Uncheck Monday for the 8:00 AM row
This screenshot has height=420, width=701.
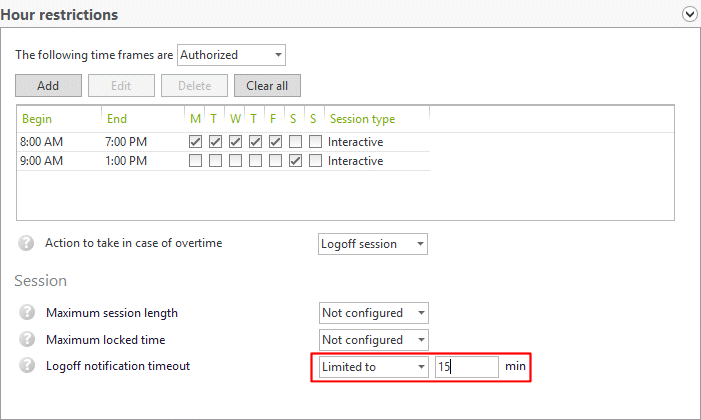195,141
